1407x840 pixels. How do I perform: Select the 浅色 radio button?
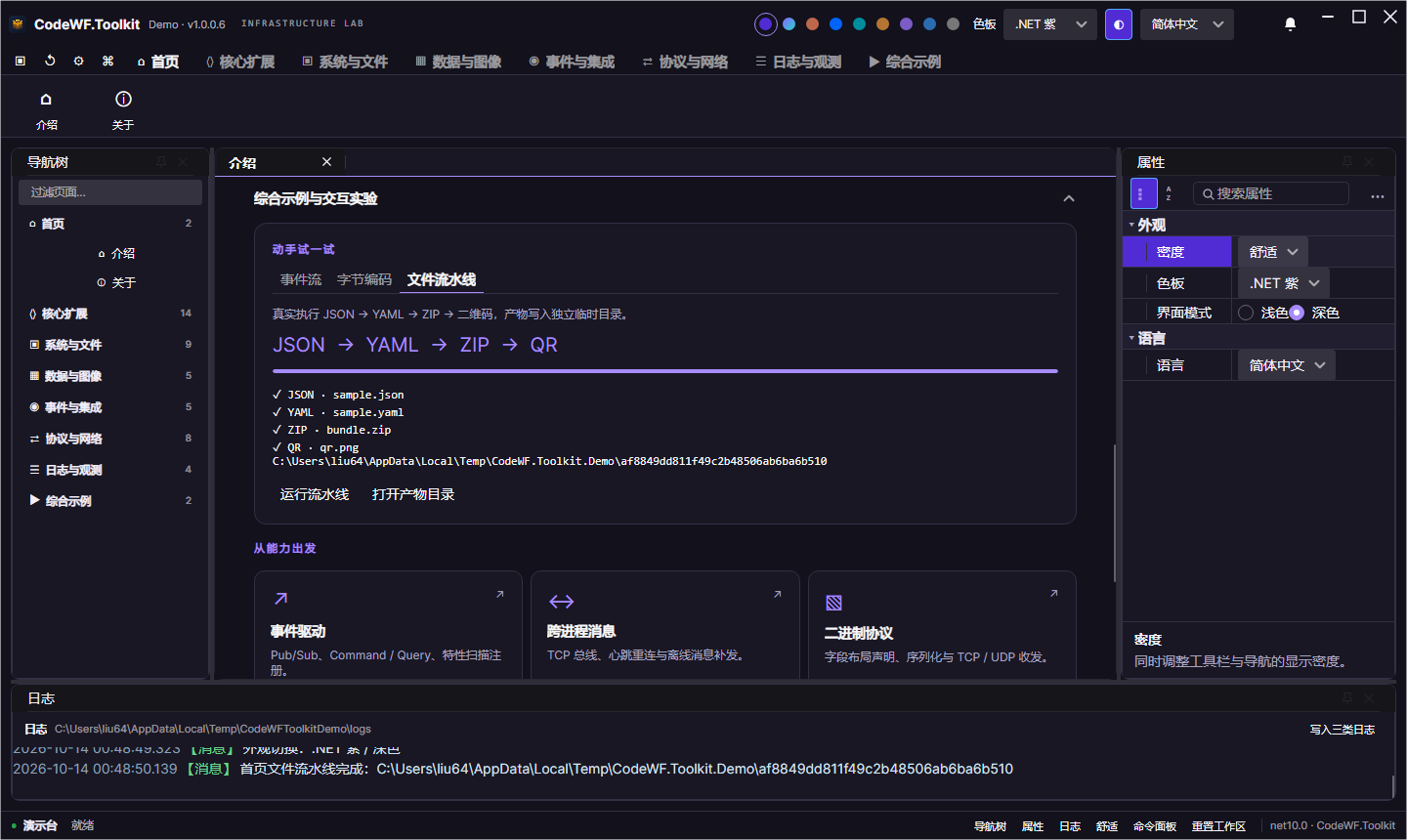coord(1246,313)
